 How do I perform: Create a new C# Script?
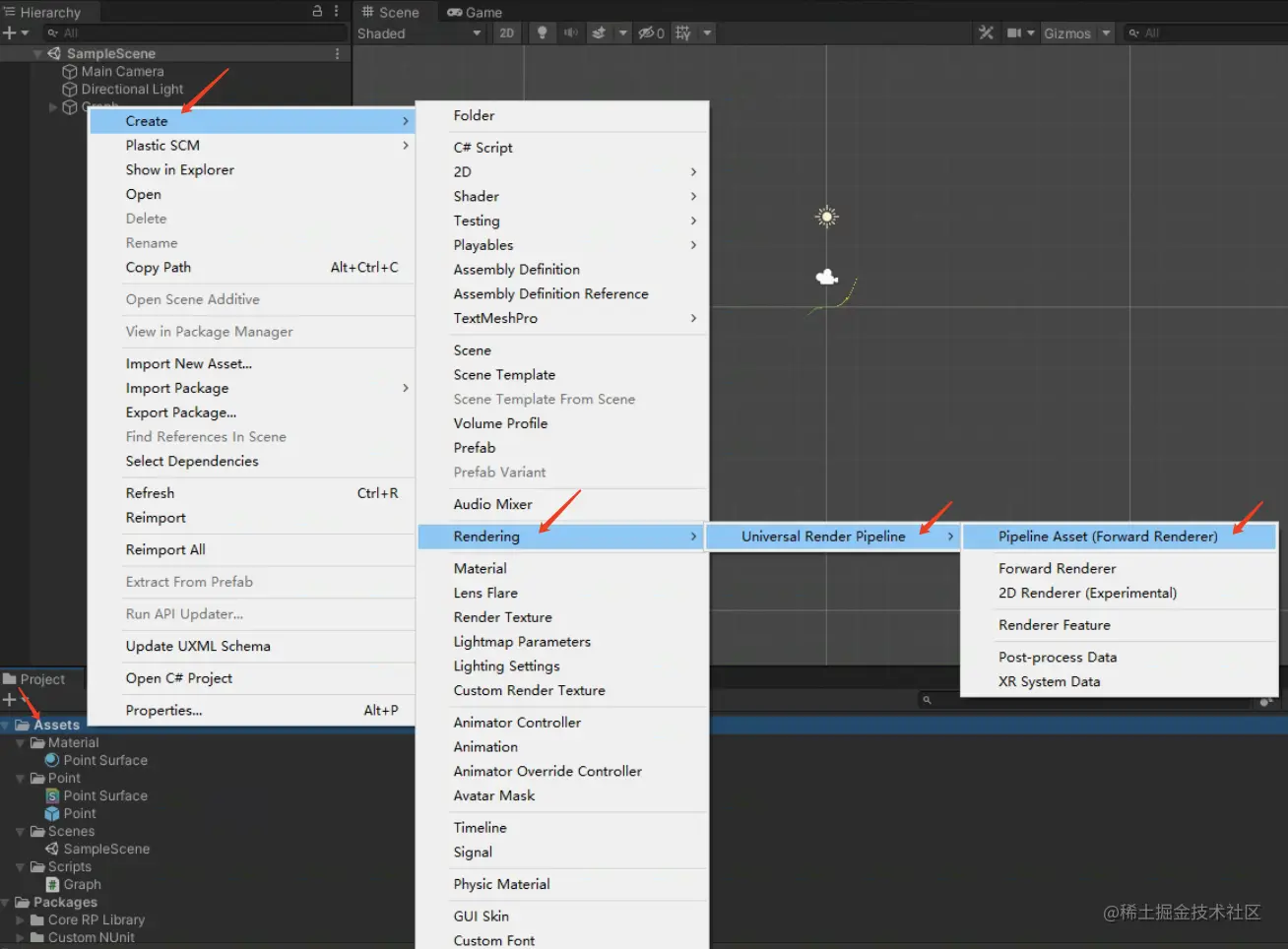[x=562, y=148]
